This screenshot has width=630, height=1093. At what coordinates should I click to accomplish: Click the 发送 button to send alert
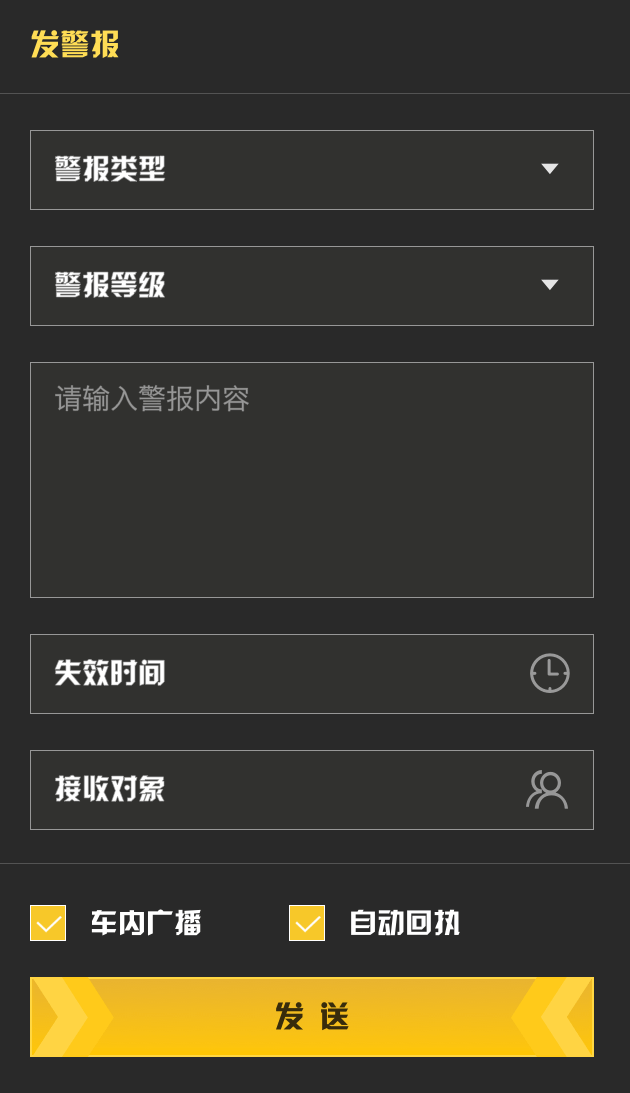point(312,1017)
